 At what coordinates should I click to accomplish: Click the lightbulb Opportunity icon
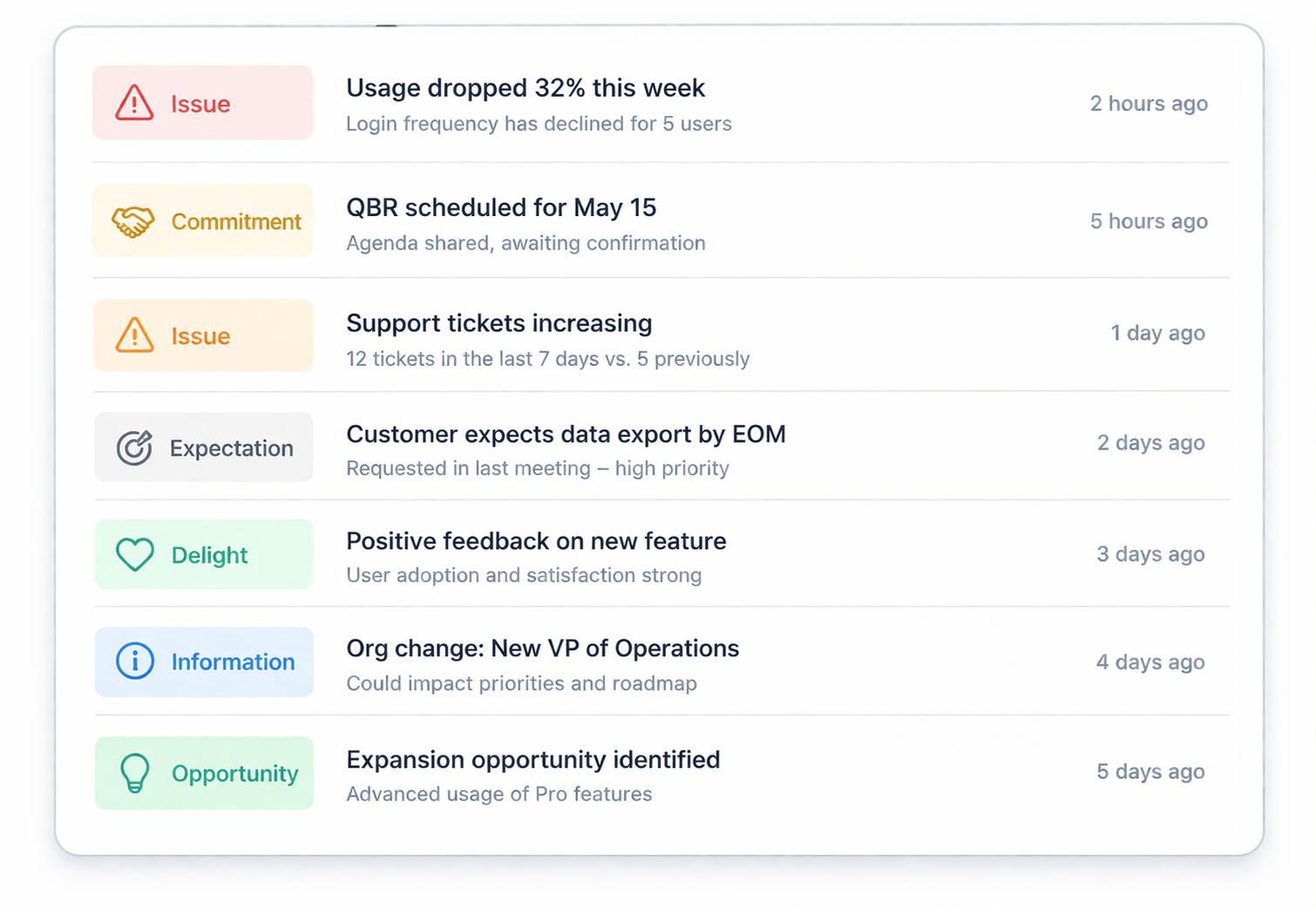pos(135,773)
